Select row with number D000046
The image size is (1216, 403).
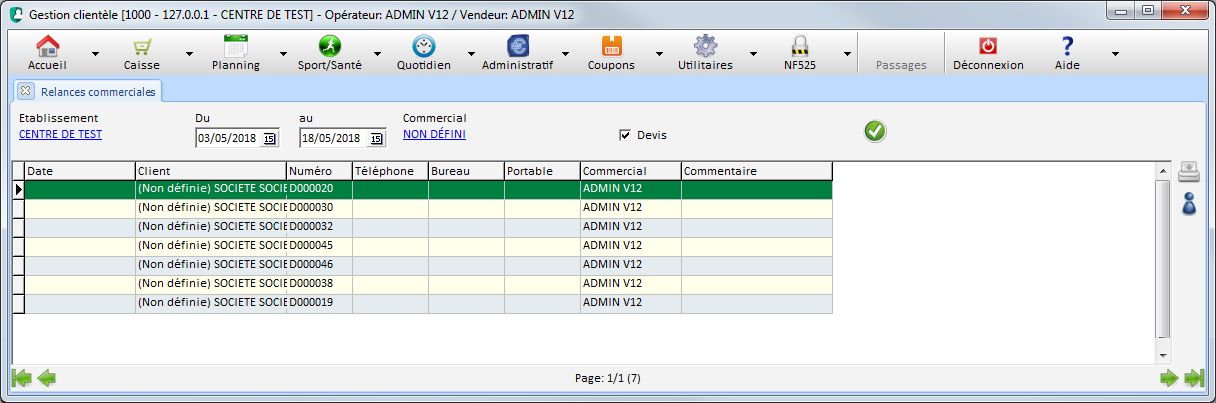(x=428, y=265)
